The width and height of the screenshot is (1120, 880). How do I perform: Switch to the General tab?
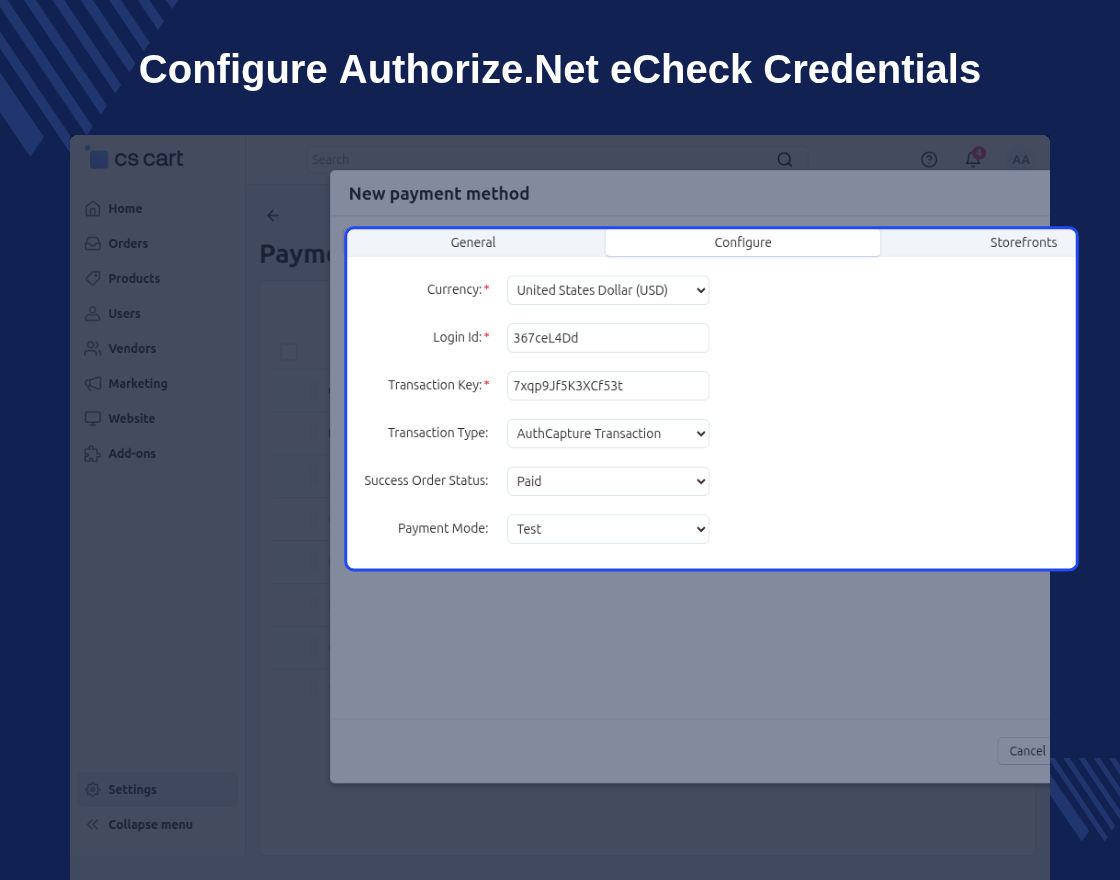point(473,242)
